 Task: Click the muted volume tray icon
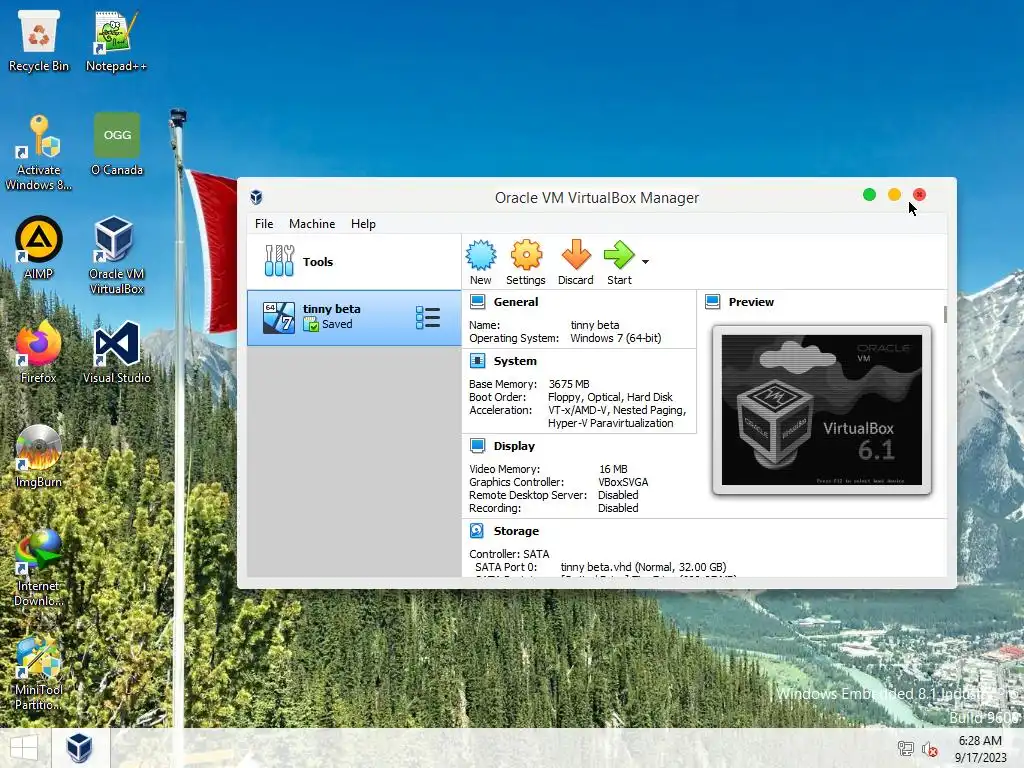930,748
